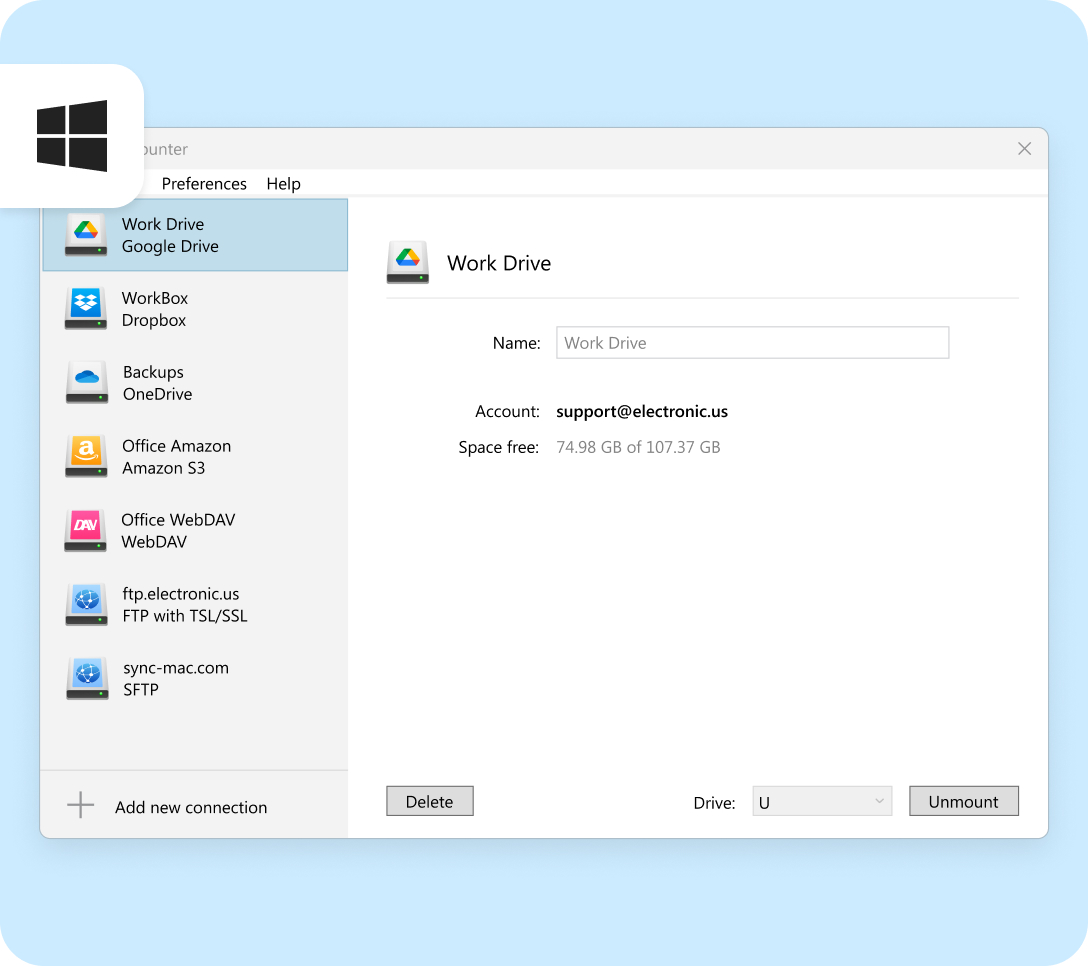Click the sync-mac.com SFTP drive icon
The height and width of the screenshot is (966, 1088).
(86, 679)
